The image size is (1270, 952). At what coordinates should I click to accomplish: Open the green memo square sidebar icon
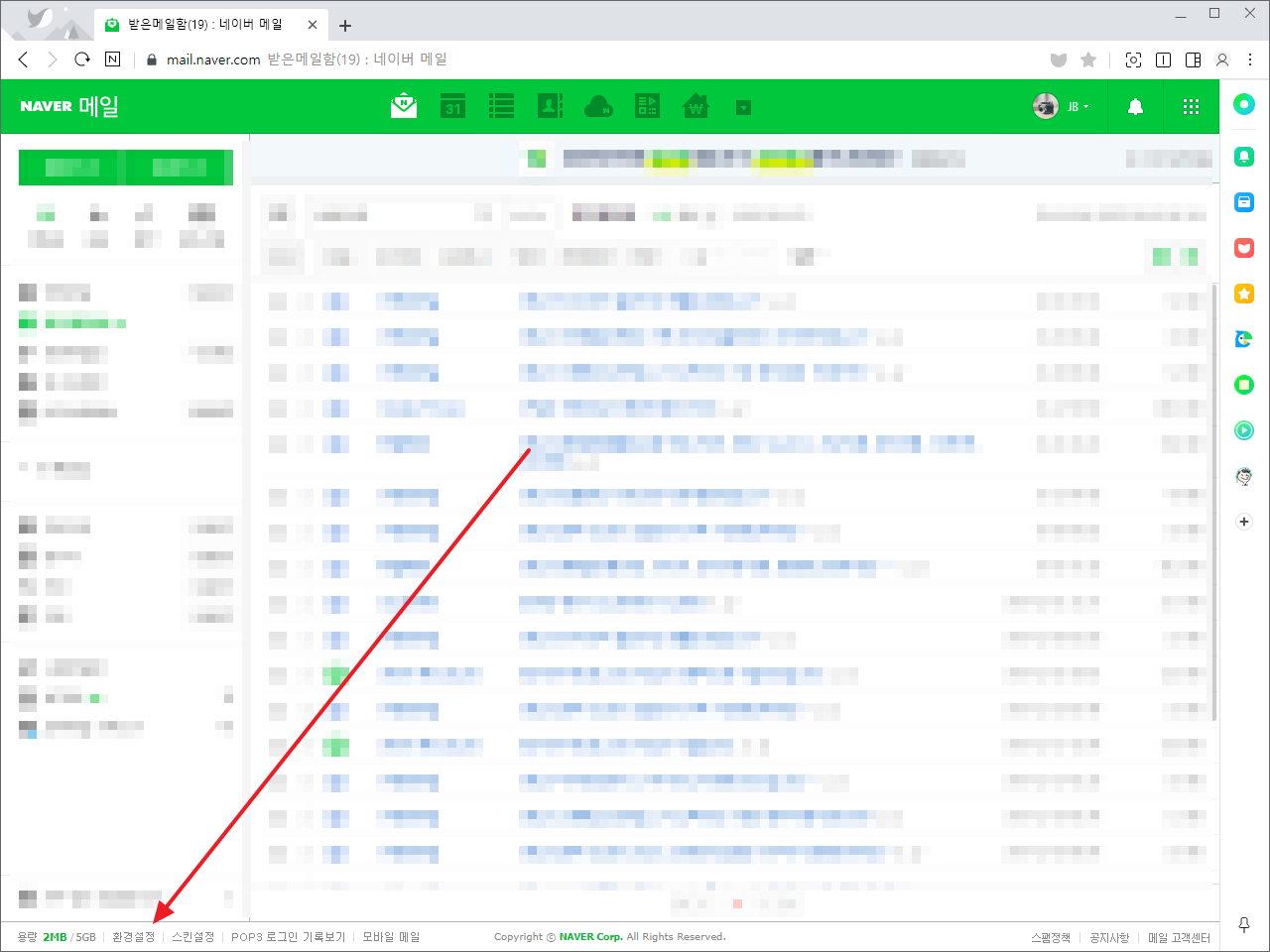[x=1244, y=385]
